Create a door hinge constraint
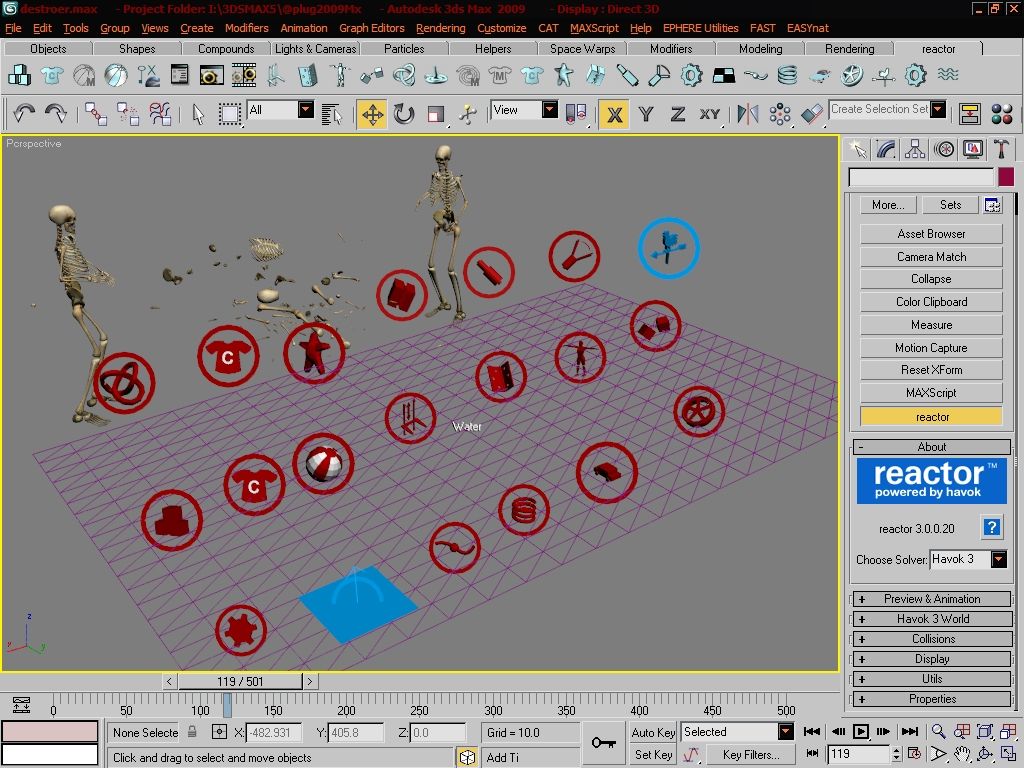The width and height of the screenshot is (1024, 768). tap(308, 75)
